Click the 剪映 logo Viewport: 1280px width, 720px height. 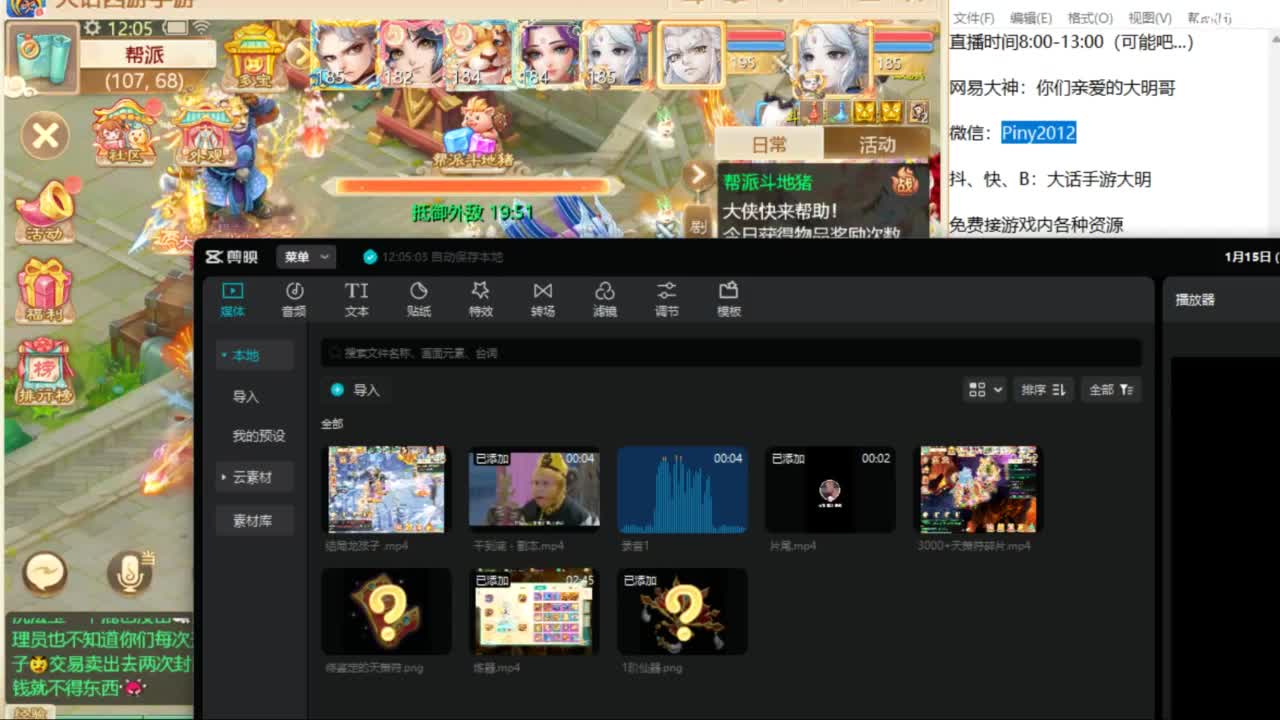pos(232,257)
